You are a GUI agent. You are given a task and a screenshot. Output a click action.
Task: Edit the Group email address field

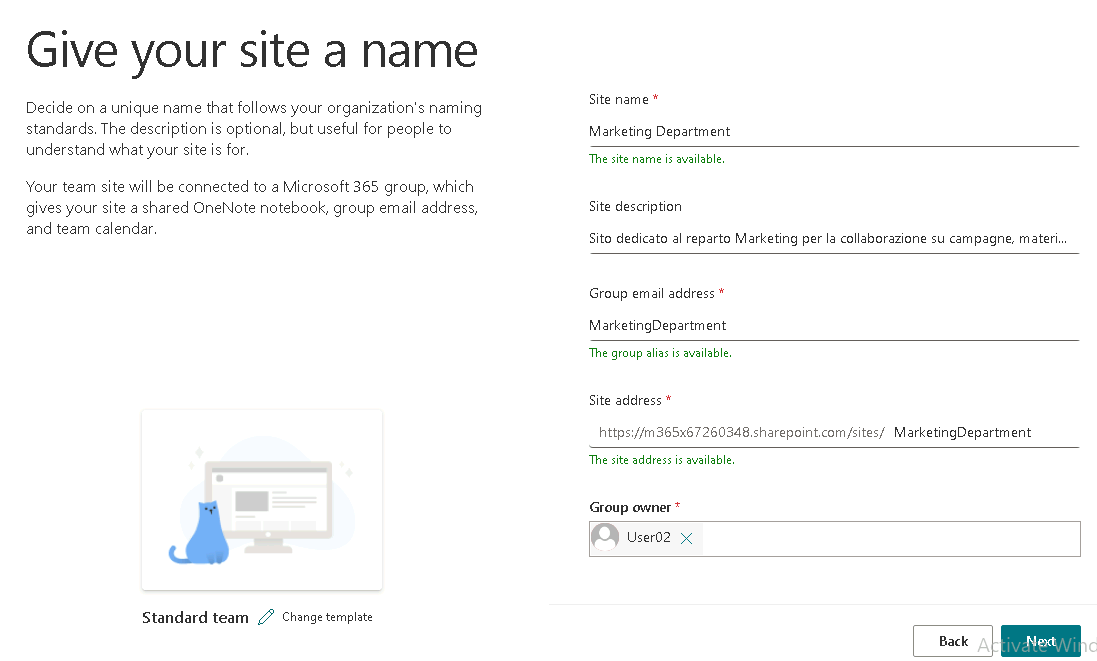[x=834, y=325]
